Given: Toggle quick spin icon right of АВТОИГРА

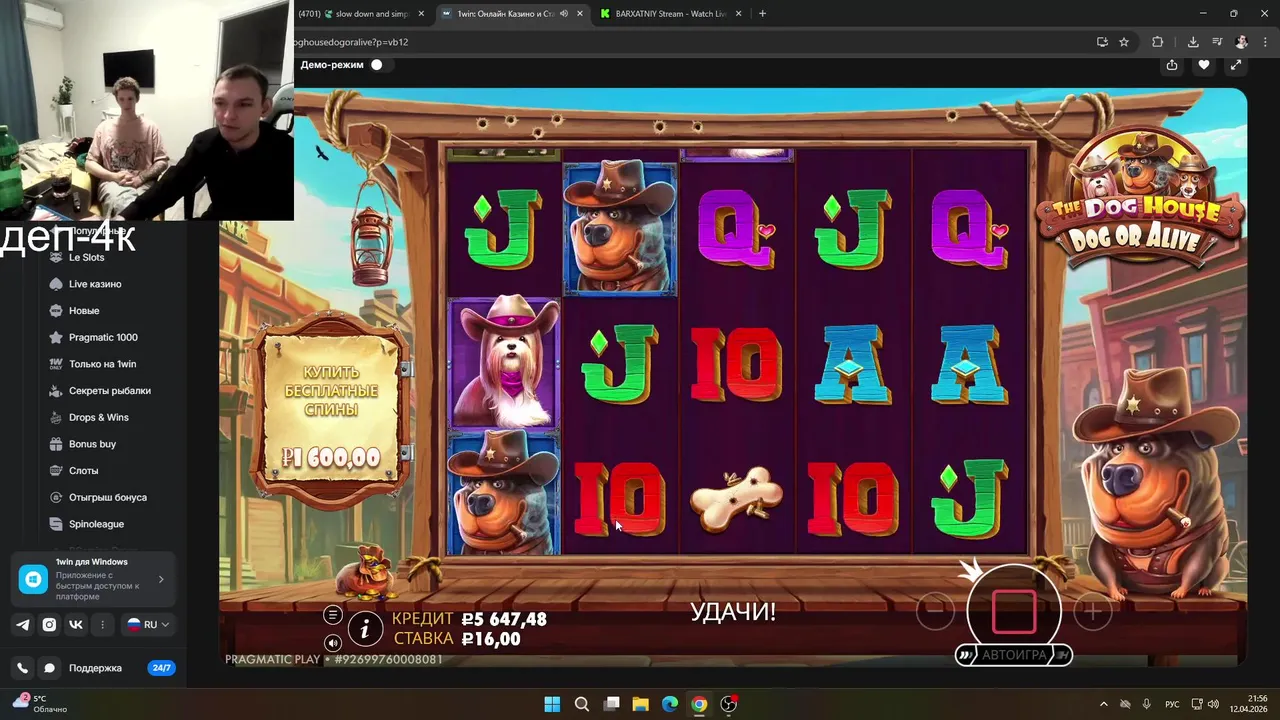Looking at the screenshot, I should (1062, 655).
